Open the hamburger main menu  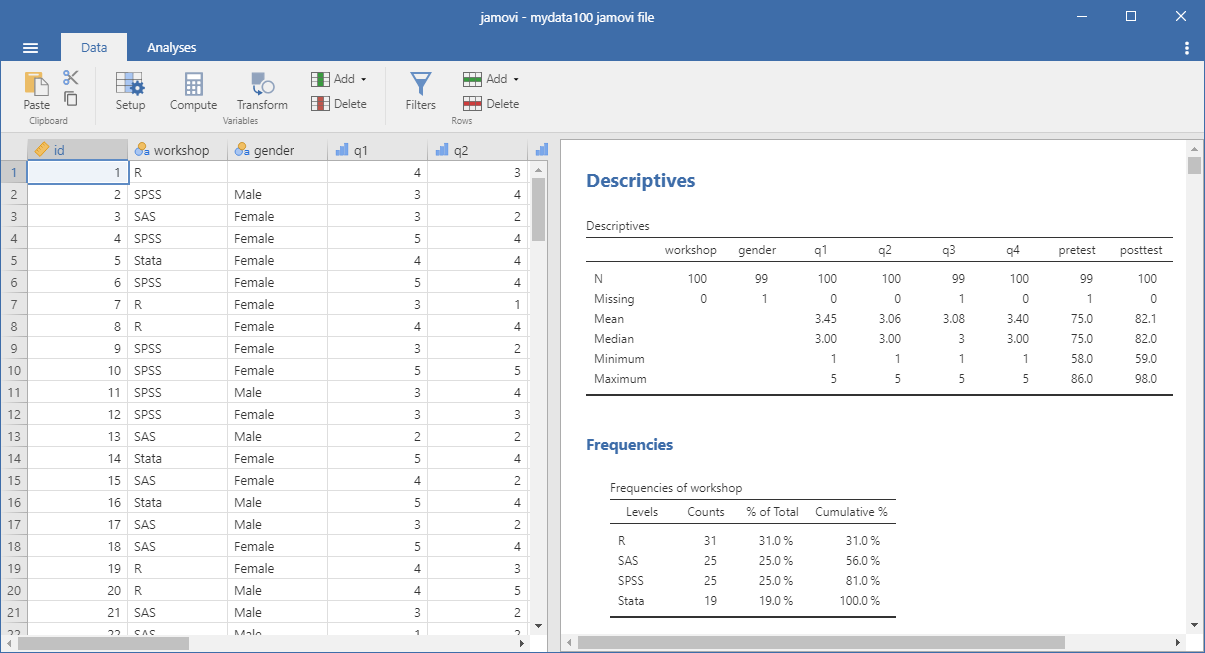point(30,48)
